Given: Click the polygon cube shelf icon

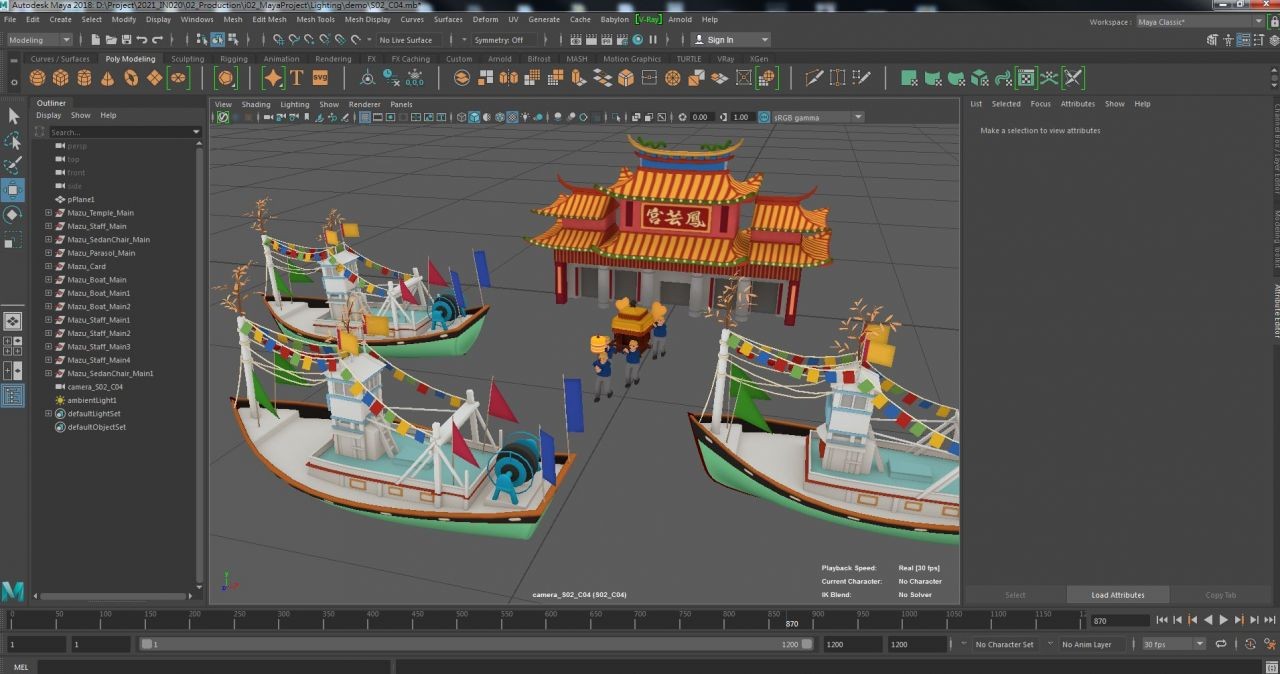Looking at the screenshot, I should click(x=61, y=78).
